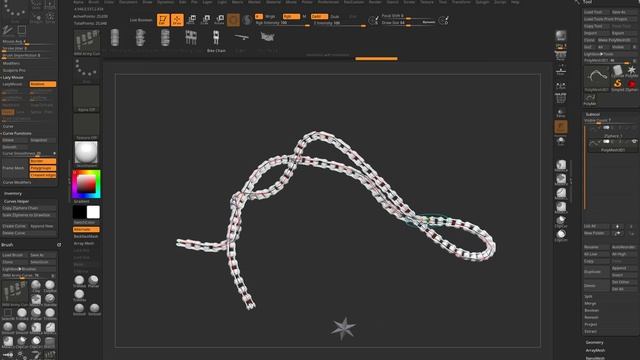Click the Snapshot curve button

click(42, 140)
